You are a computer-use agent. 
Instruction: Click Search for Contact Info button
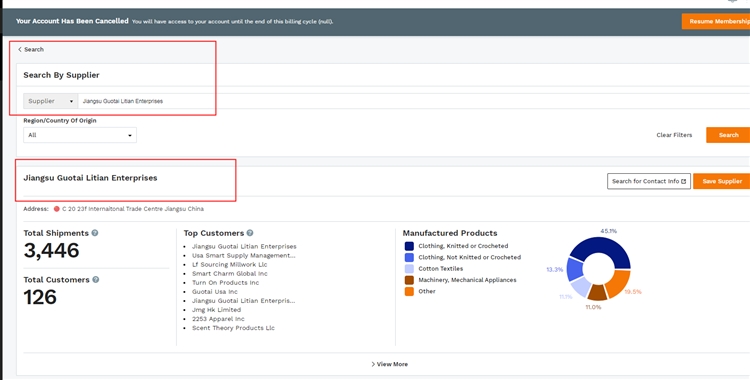click(x=649, y=181)
